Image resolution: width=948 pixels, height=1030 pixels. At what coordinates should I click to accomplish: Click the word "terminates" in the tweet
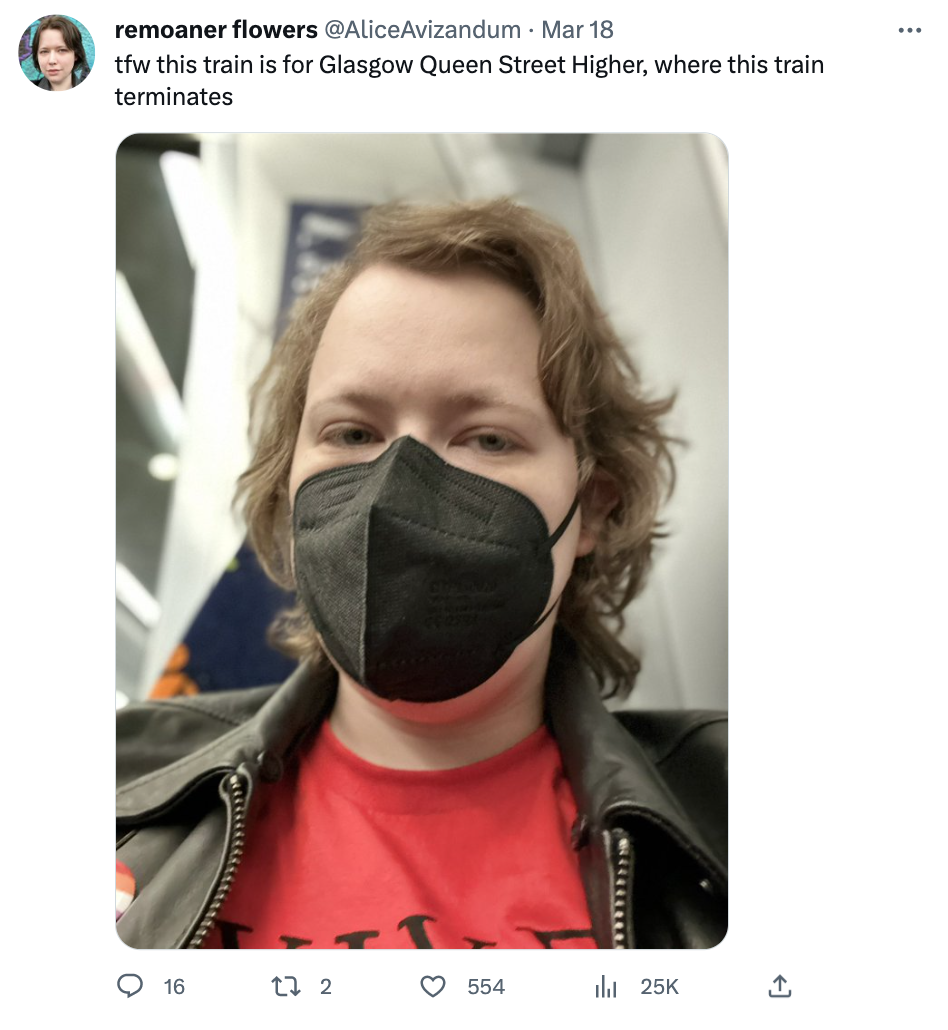(x=174, y=97)
